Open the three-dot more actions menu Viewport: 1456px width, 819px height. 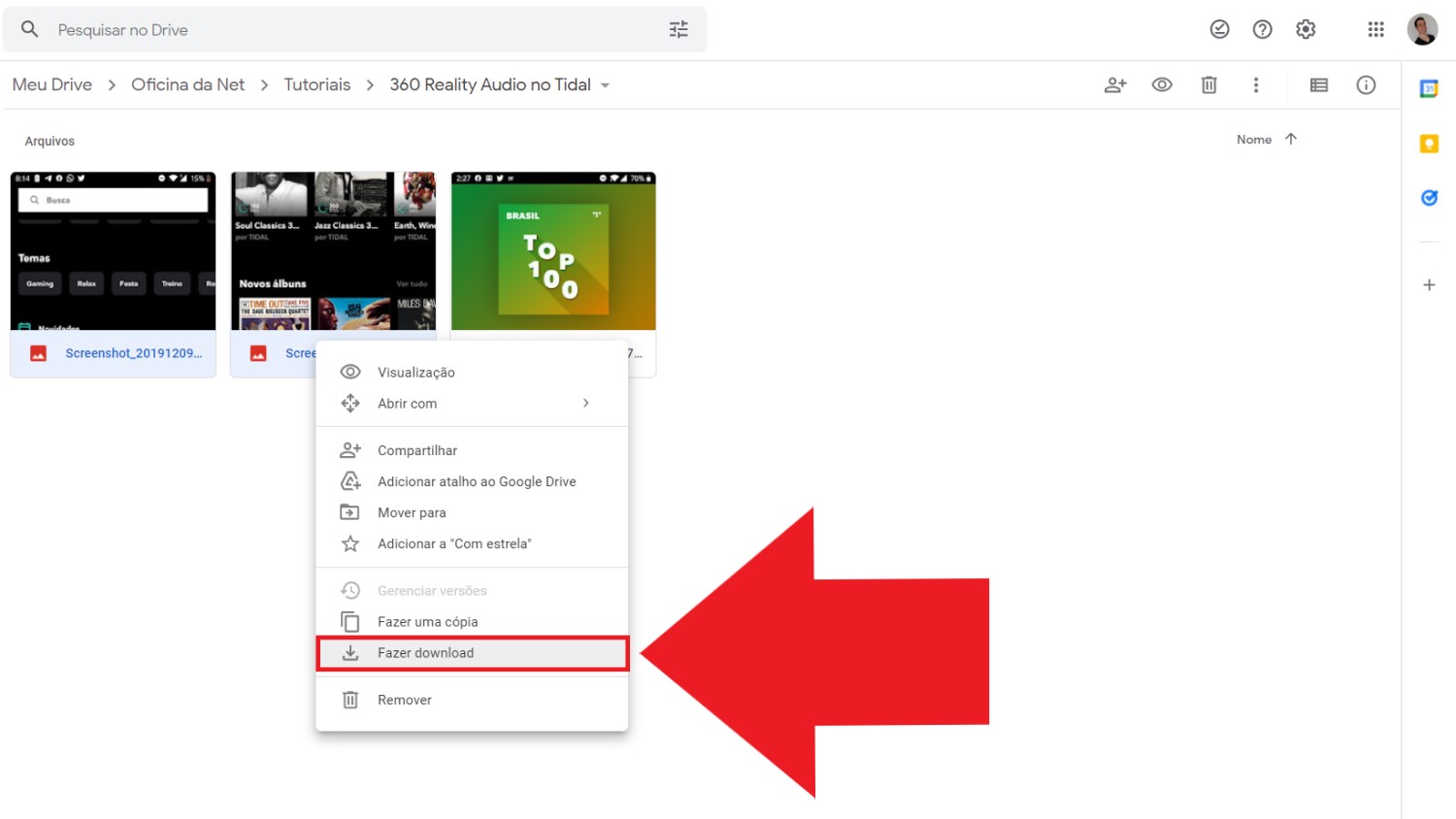click(1256, 84)
